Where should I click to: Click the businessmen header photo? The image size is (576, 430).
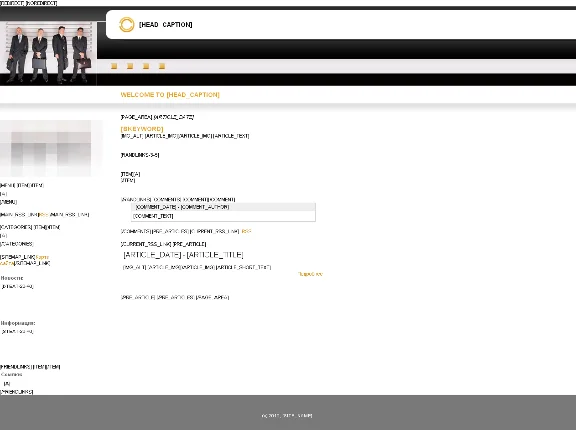(48, 53)
